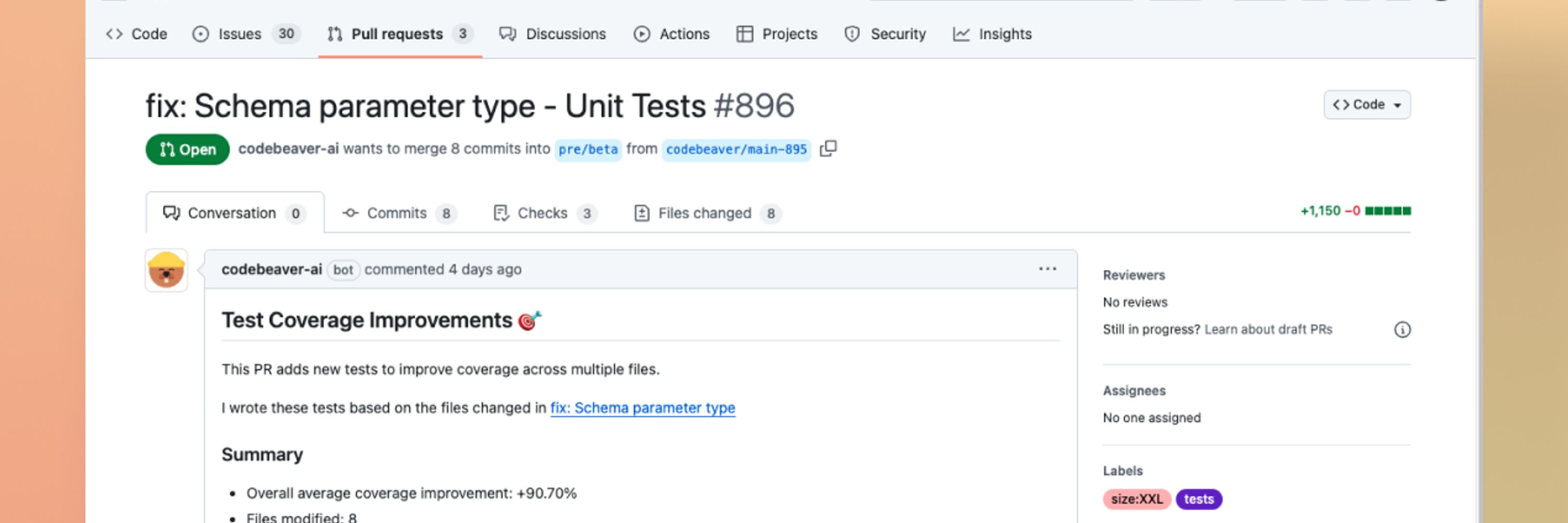Image resolution: width=1568 pixels, height=523 pixels.
Task: Click the Open status badge
Action: [x=188, y=149]
